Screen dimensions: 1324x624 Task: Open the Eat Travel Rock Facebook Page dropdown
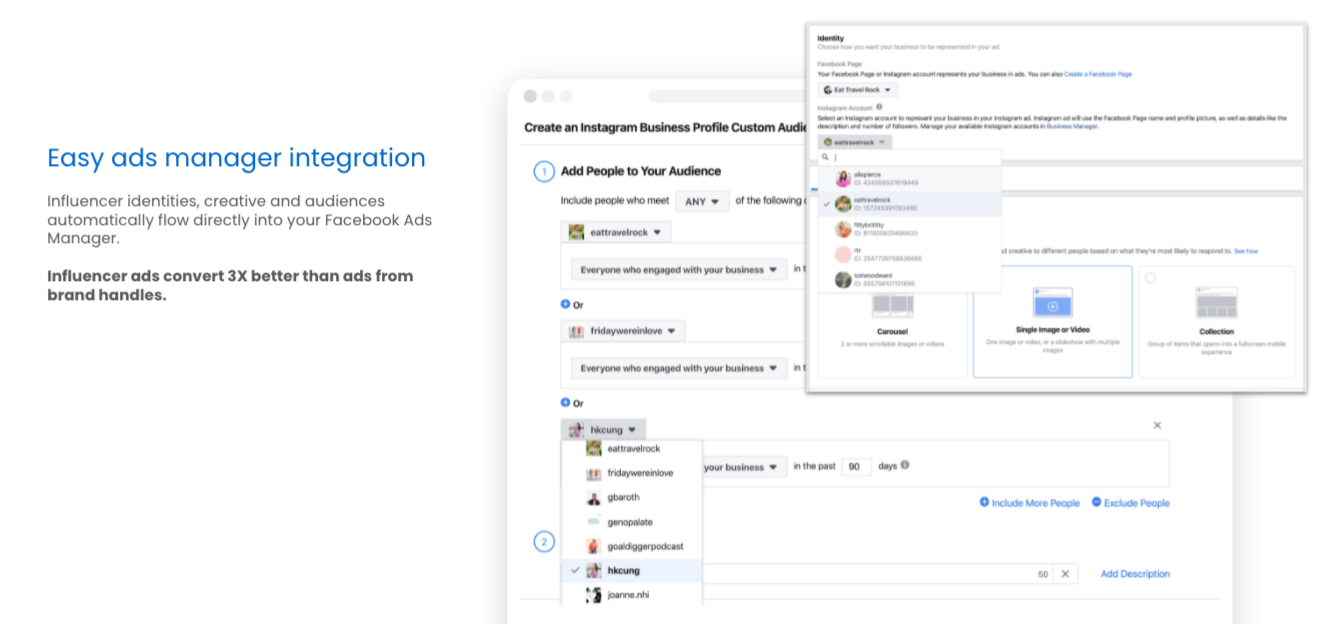coord(858,90)
